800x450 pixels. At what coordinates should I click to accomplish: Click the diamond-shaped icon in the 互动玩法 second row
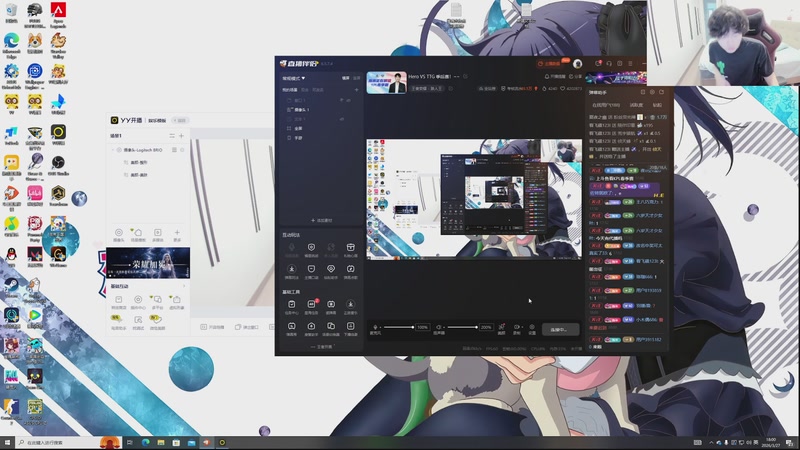pyautogui.click(x=331, y=269)
